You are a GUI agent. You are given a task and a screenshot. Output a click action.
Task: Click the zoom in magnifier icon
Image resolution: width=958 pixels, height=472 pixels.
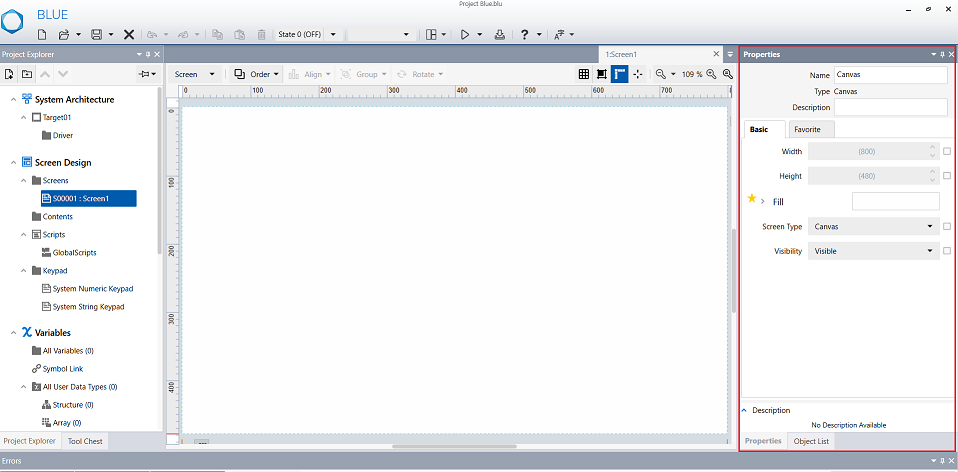pos(711,74)
